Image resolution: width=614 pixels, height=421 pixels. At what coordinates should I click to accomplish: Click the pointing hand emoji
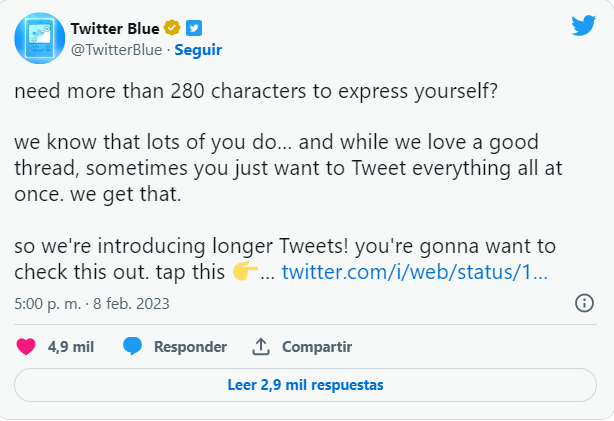245,272
